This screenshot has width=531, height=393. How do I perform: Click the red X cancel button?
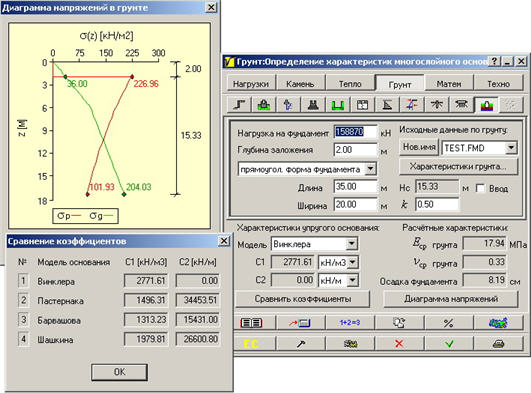pyautogui.click(x=399, y=344)
